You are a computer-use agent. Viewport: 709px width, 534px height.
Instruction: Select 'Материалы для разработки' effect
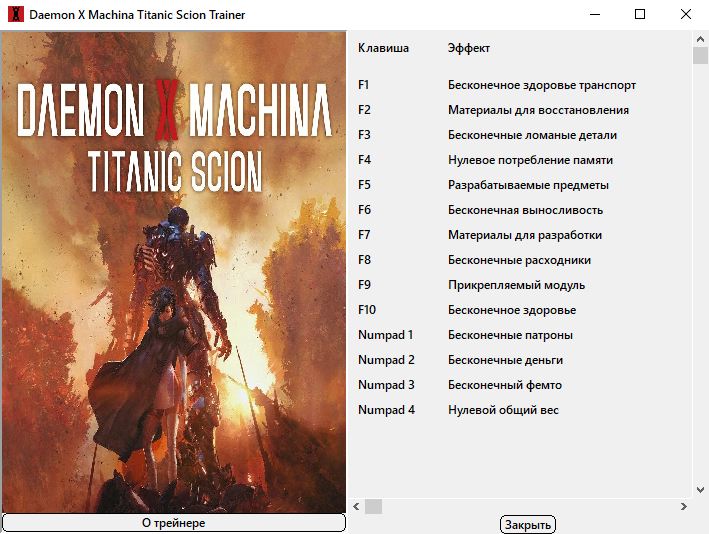click(525, 235)
